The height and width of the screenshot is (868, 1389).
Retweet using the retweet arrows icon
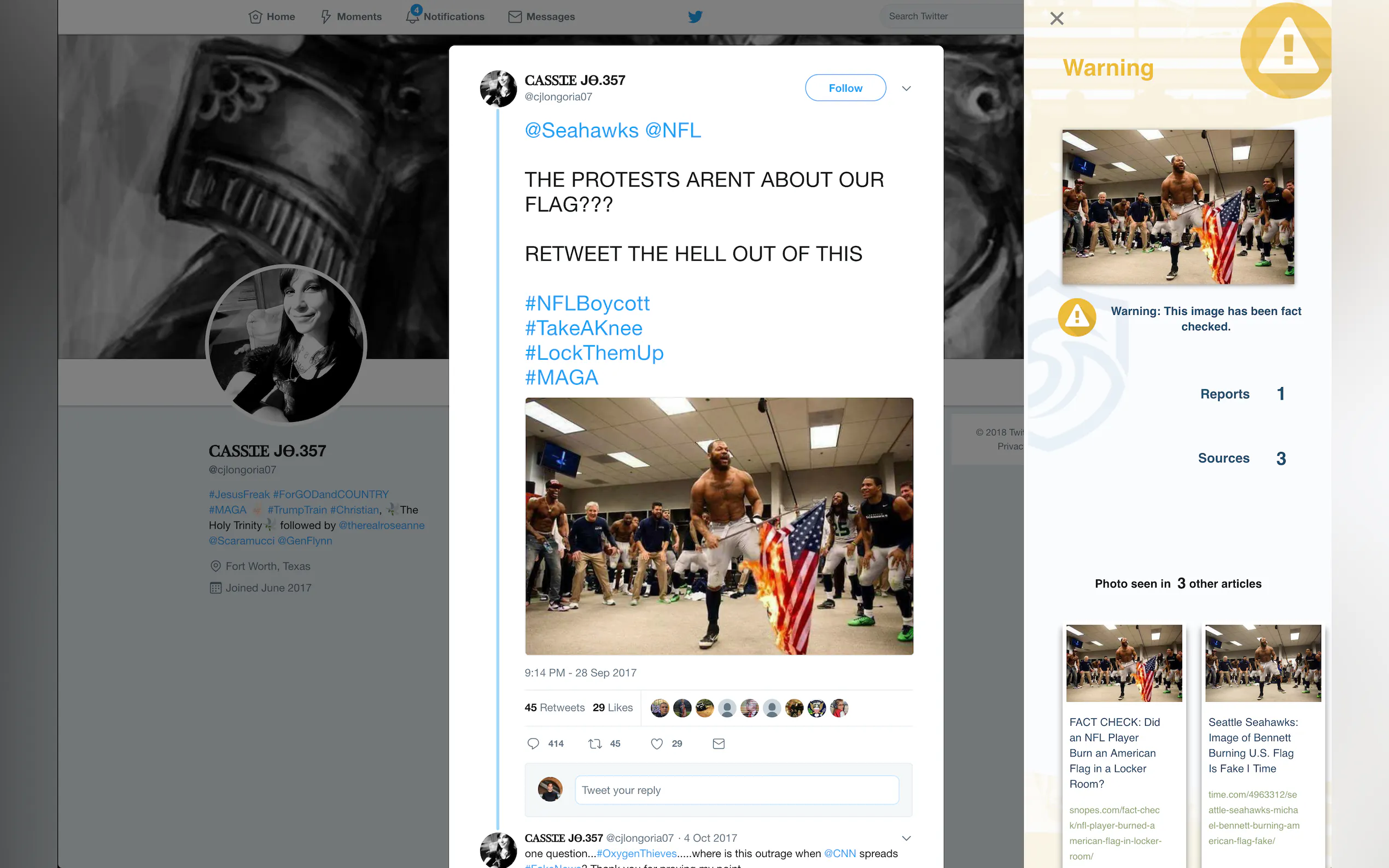[x=595, y=743]
